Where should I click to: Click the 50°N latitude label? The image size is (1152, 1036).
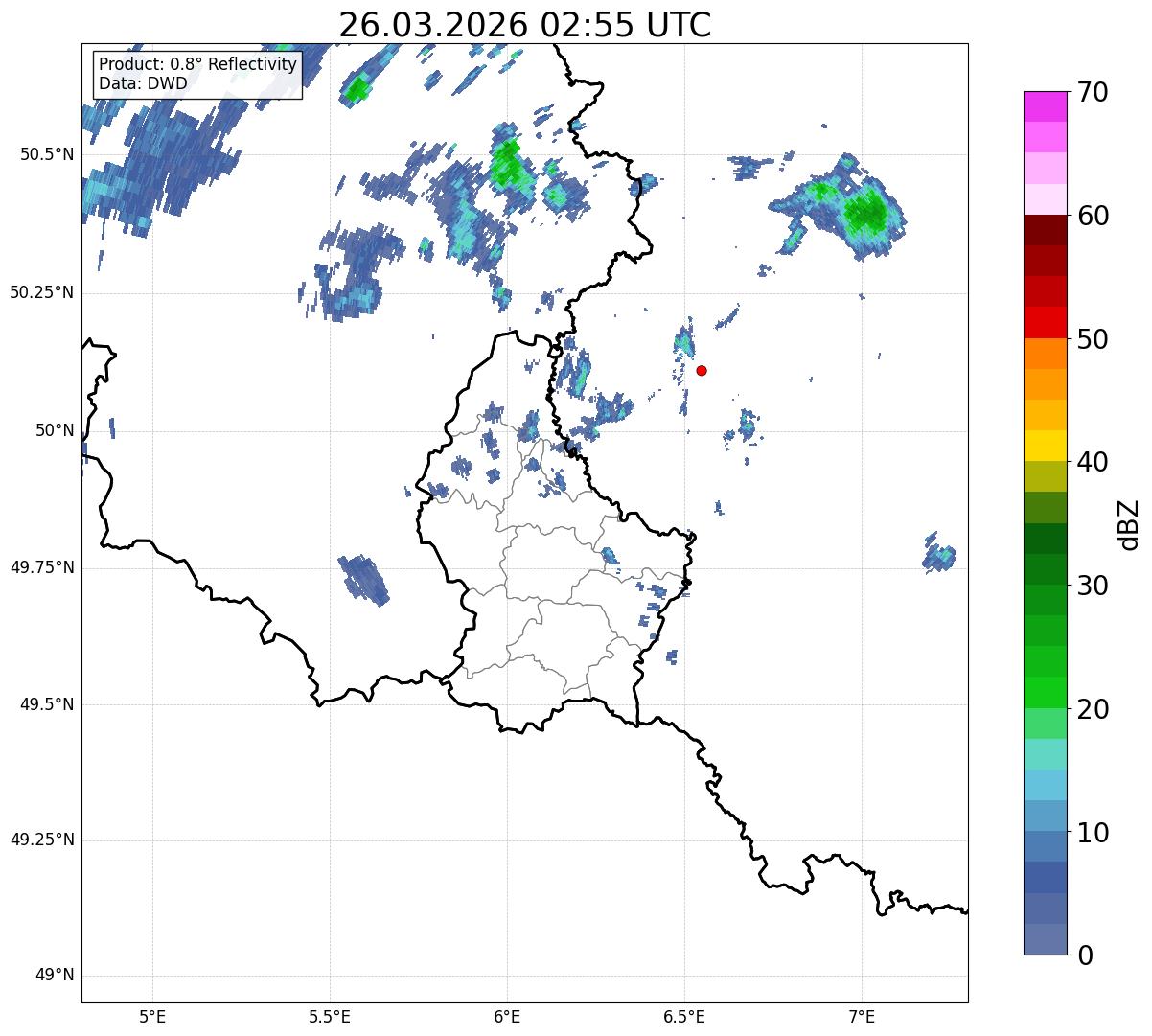(55, 430)
